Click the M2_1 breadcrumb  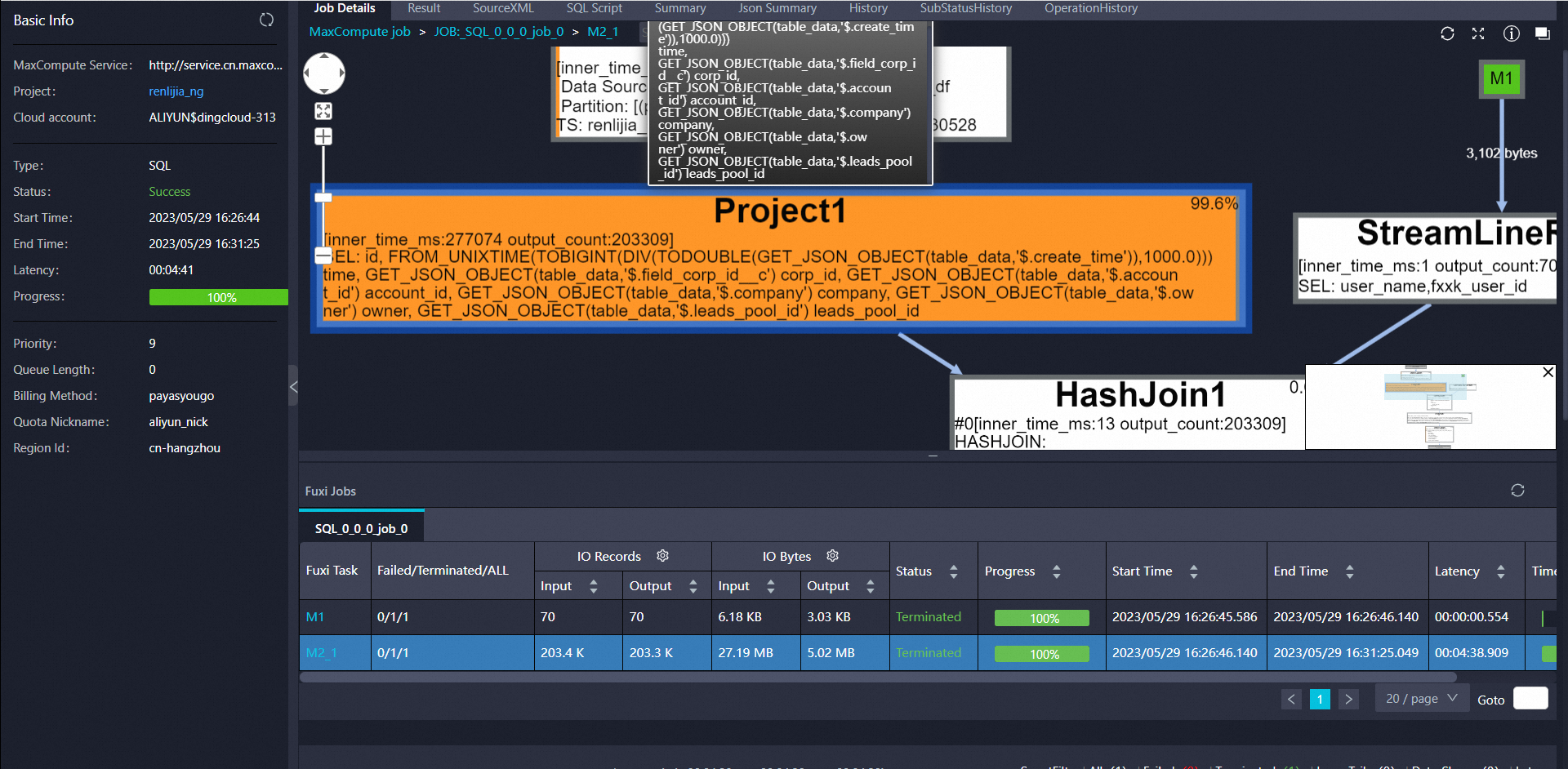tap(603, 32)
